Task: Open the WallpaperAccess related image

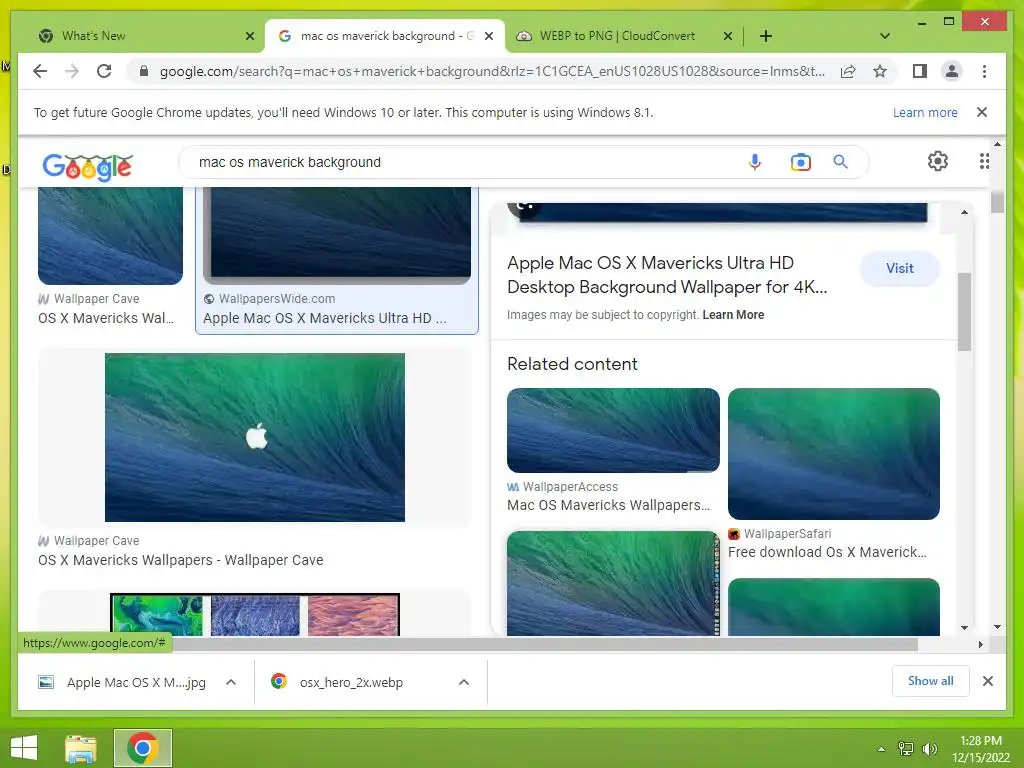Action: [x=613, y=430]
